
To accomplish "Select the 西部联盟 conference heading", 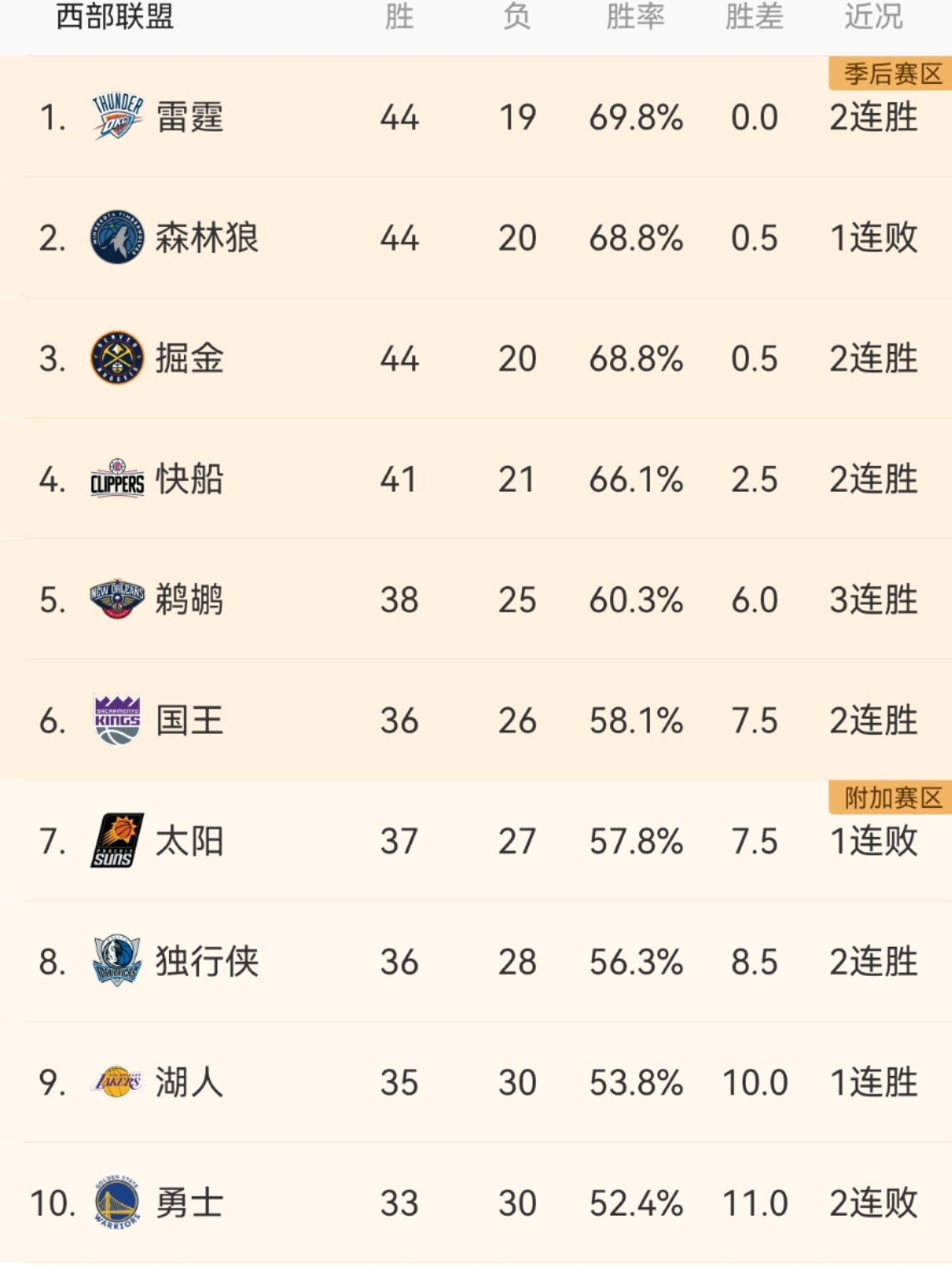I will pyautogui.click(x=115, y=17).
